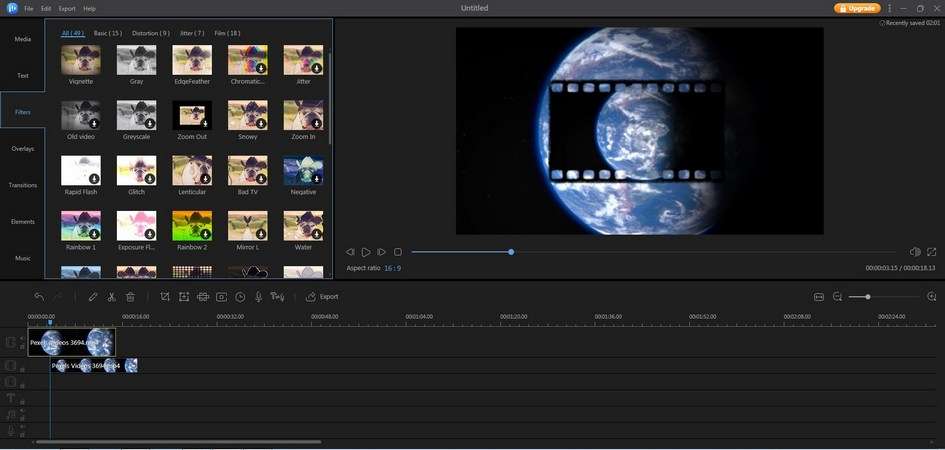Open the Export menu in menu bar
The width and height of the screenshot is (945, 450).
coord(67,9)
